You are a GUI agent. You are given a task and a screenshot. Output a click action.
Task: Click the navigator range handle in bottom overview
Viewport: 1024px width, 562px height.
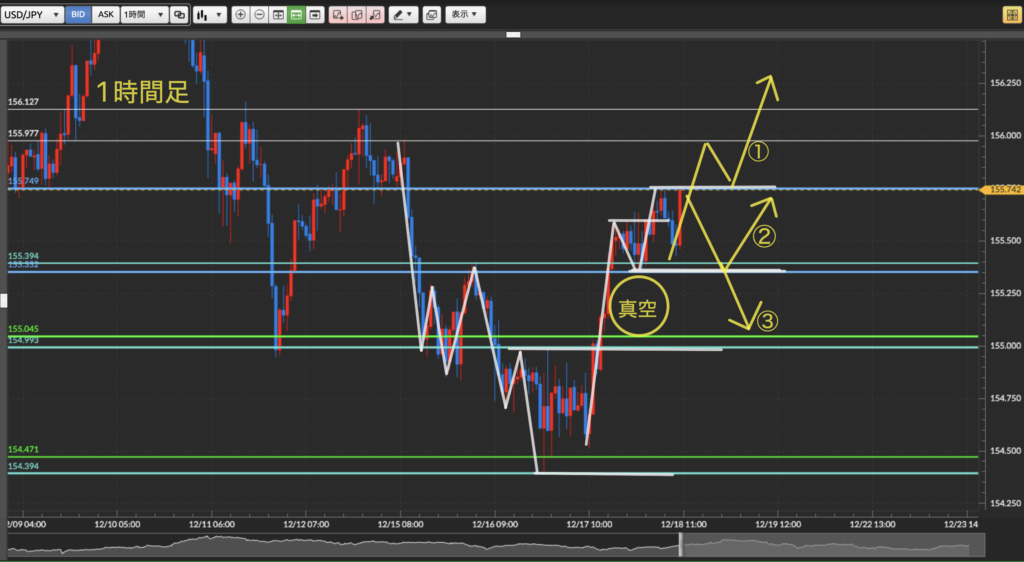tap(682, 544)
